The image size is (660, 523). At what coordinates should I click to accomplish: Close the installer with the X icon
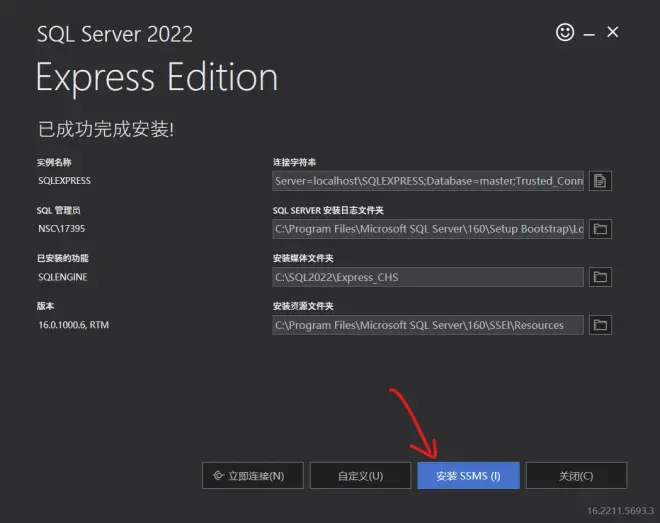(x=612, y=32)
